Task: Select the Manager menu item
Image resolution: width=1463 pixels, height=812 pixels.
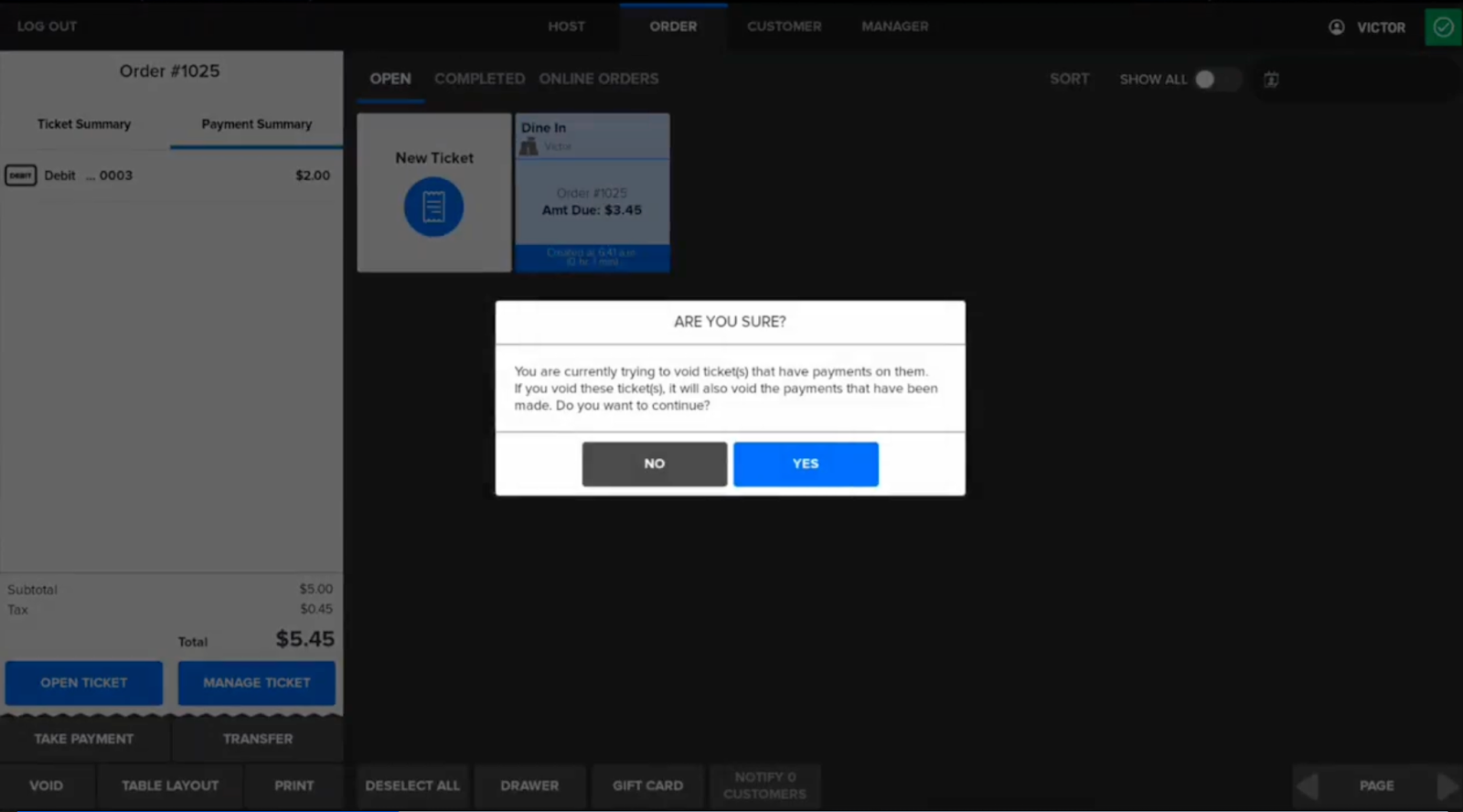Action: point(894,27)
